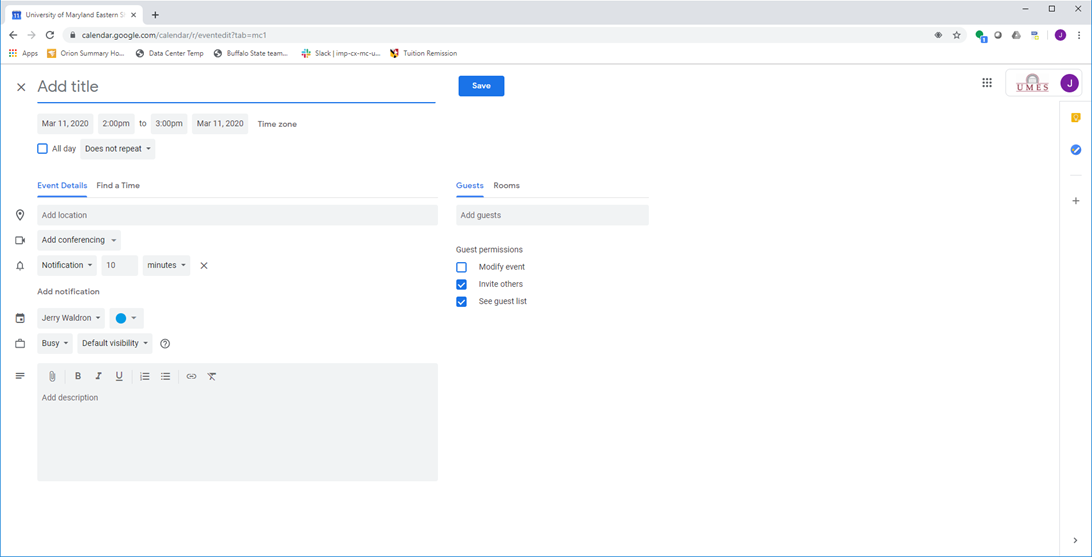Viewport: 1092px width, 557px height.
Task: Open the Add conferencing dropdown
Action: point(79,240)
